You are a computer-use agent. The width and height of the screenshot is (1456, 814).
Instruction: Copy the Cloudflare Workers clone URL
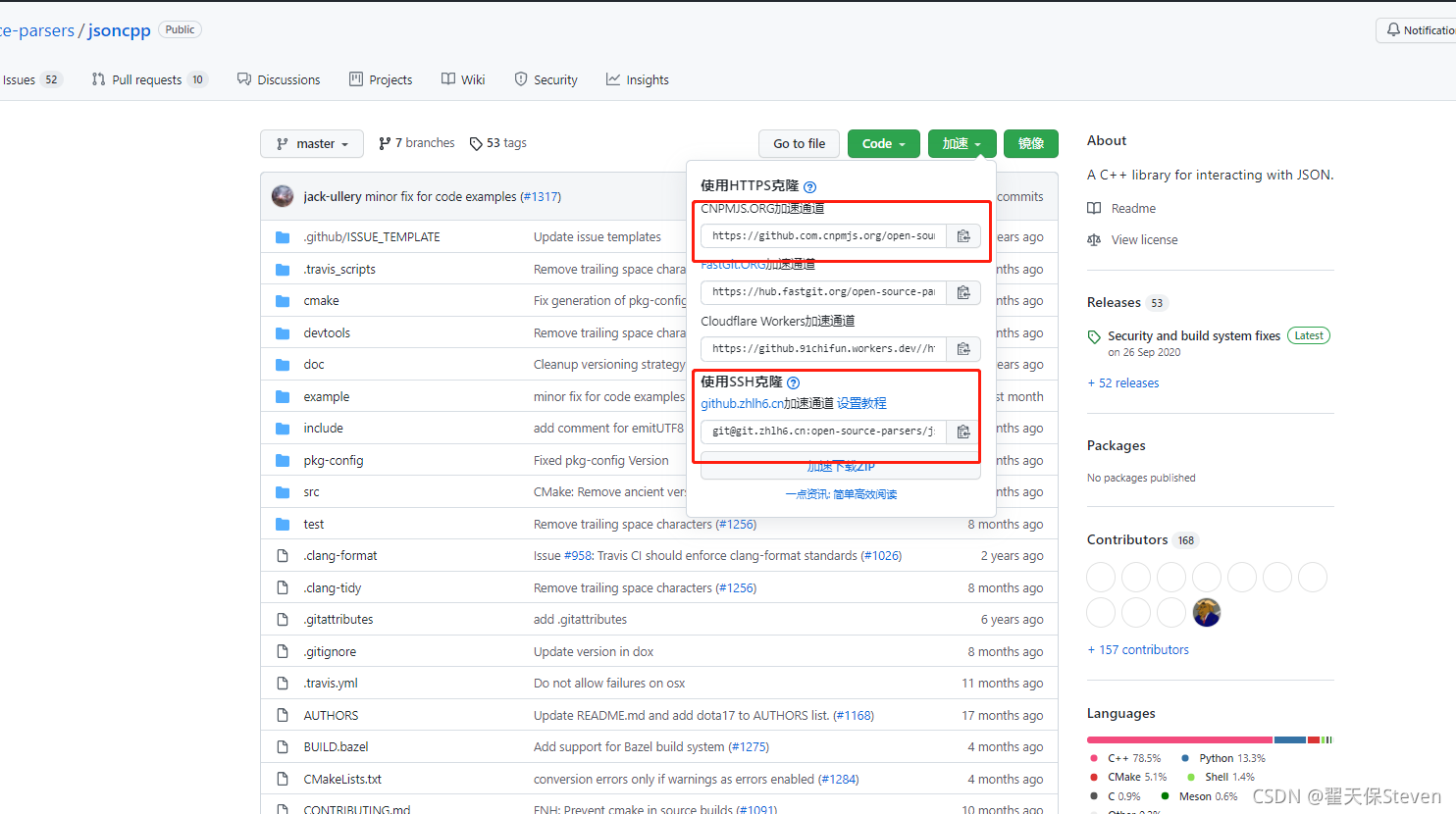click(963, 348)
